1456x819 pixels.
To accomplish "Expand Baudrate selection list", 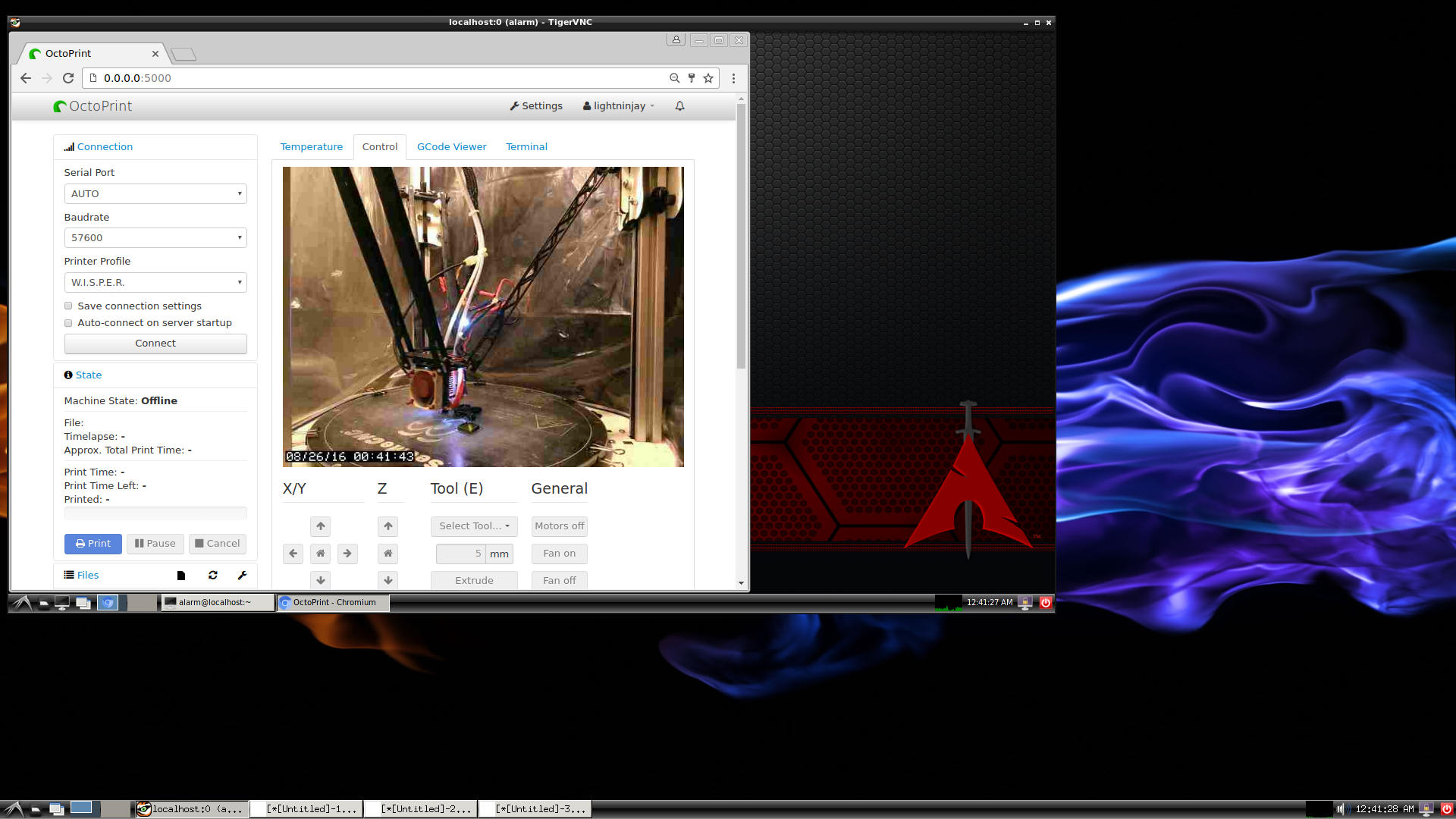I will [155, 238].
